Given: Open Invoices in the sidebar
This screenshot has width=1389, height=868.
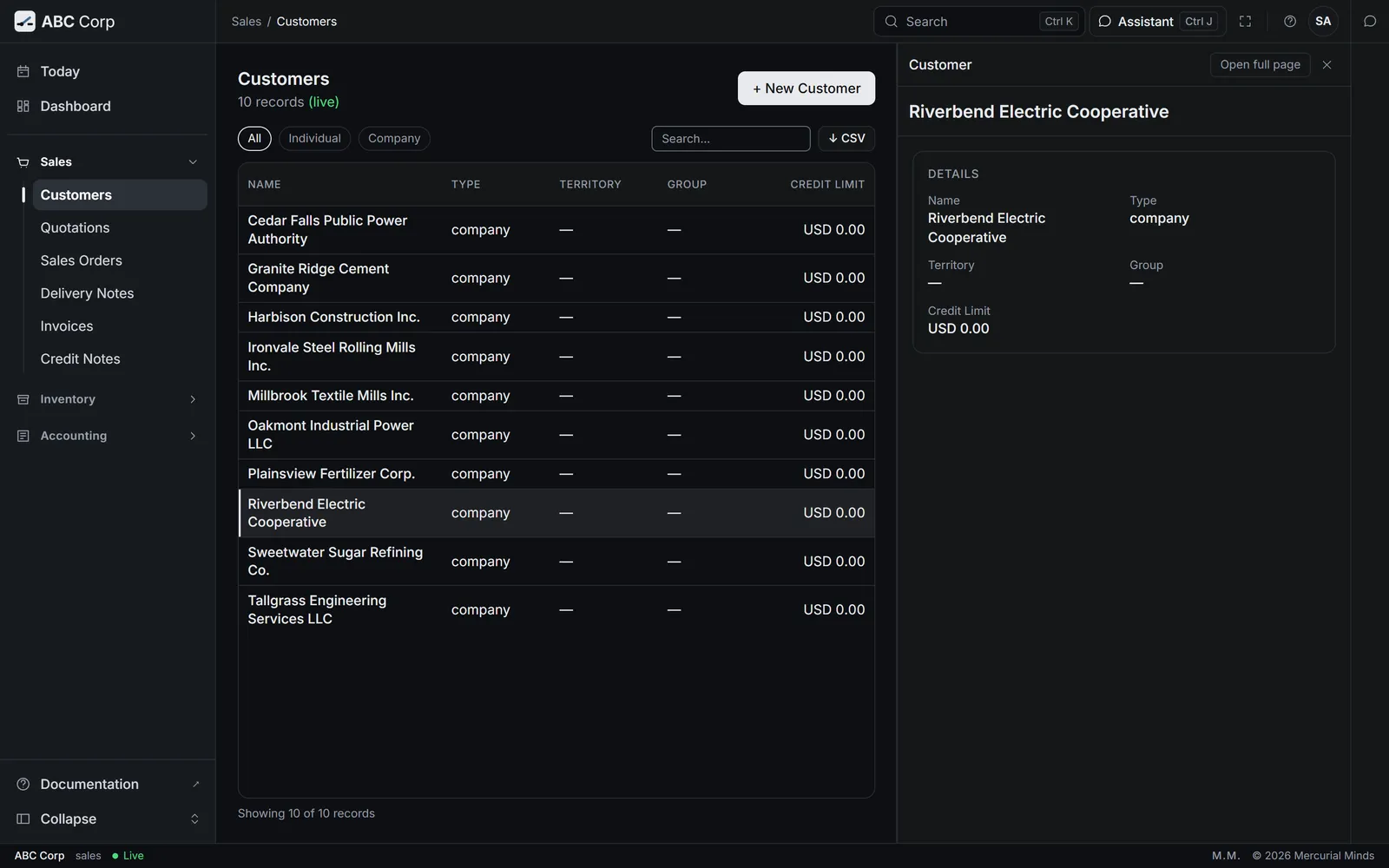Looking at the screenshot, I should coord(120,326).
